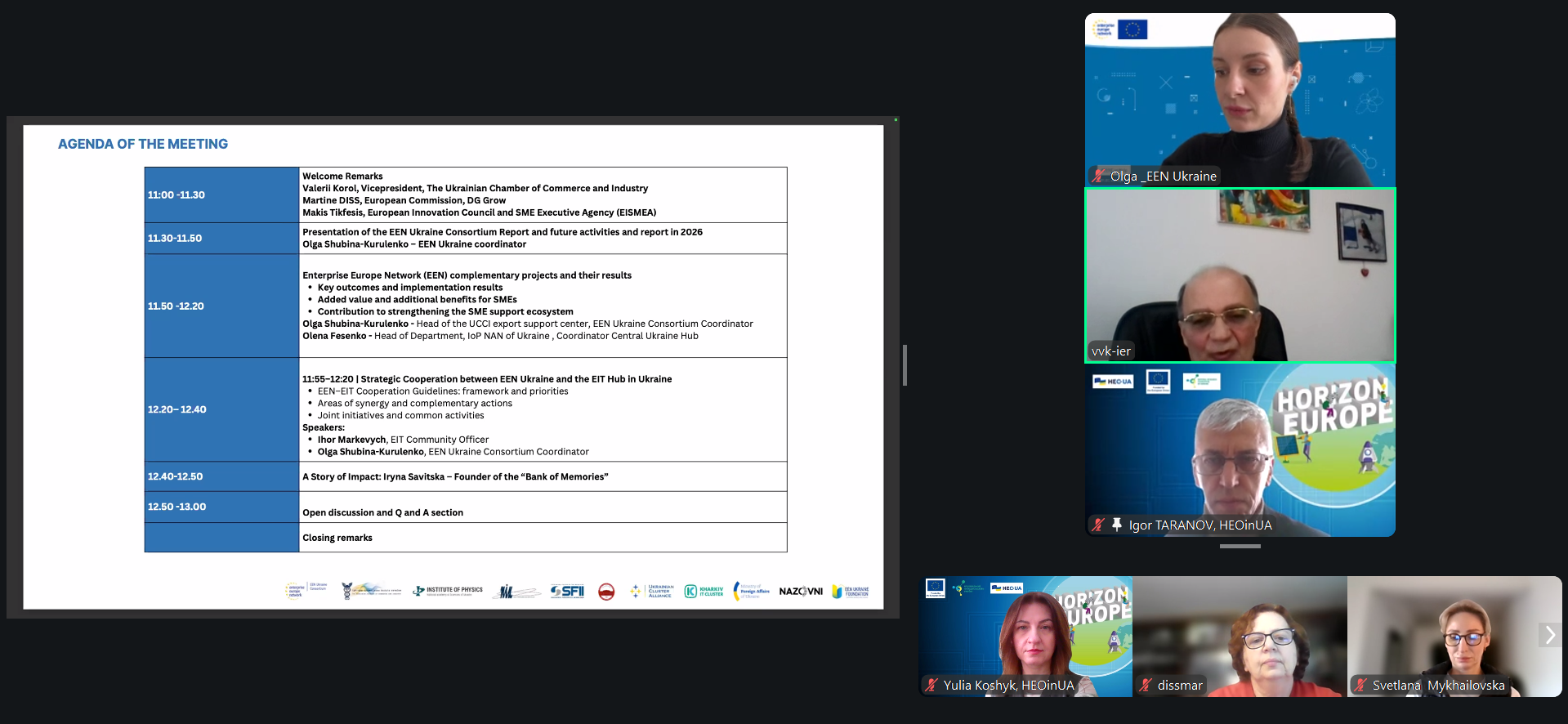
Task: Click the NAZOVNI logo on the slide
Action: point(801,591)
